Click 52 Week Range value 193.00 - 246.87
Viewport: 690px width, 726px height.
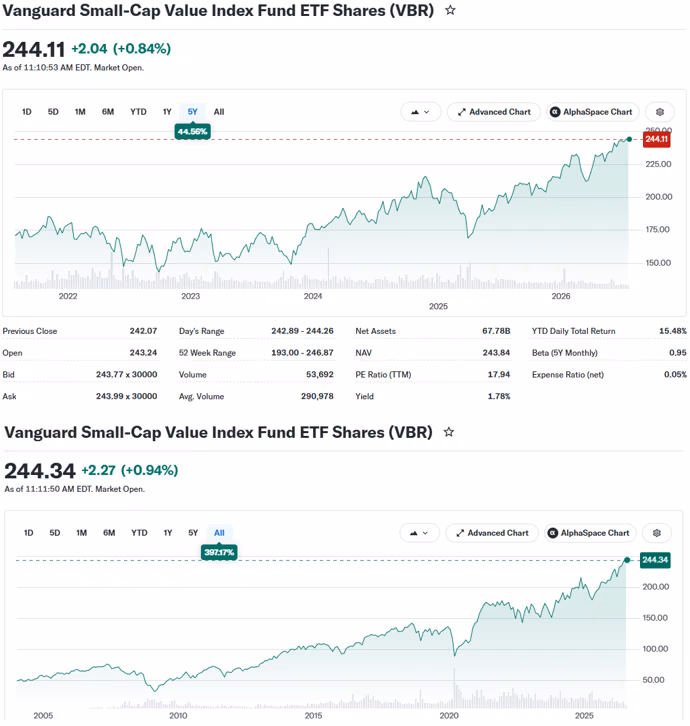coord(302,353)
